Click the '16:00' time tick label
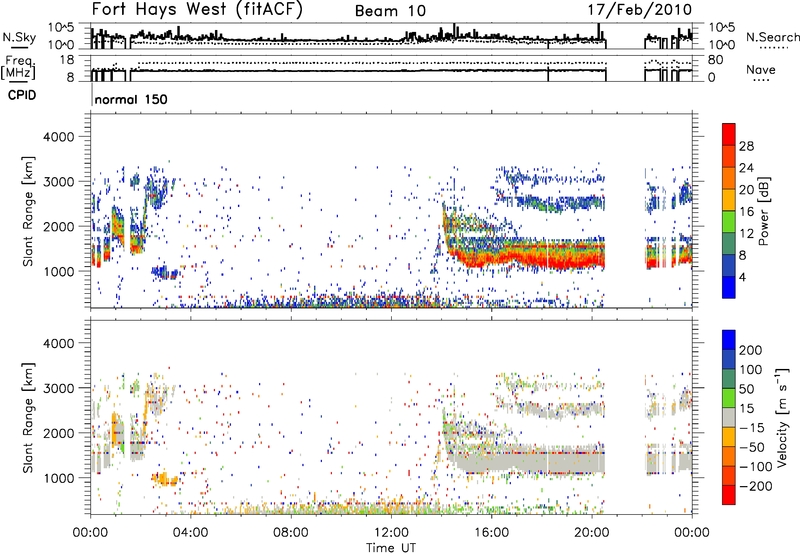 tap(491, 533)
